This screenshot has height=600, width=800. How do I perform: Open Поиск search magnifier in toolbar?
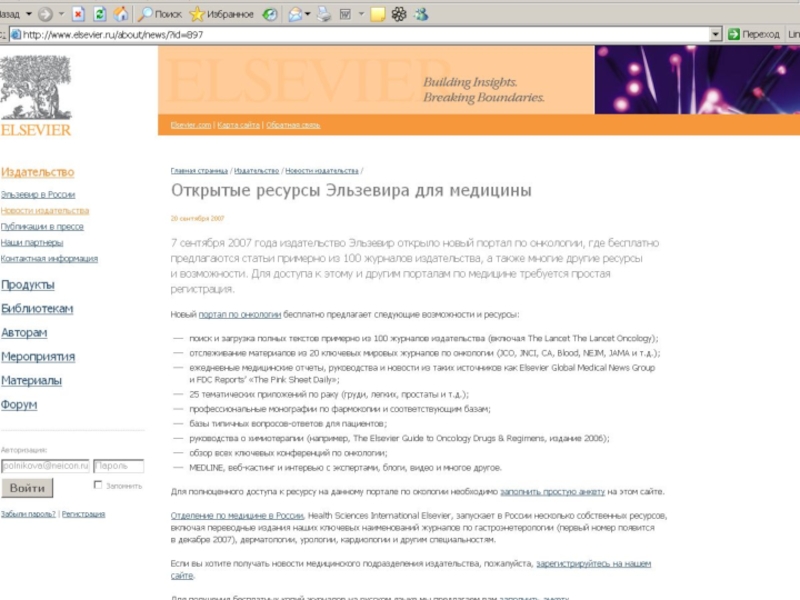[160, 14]
